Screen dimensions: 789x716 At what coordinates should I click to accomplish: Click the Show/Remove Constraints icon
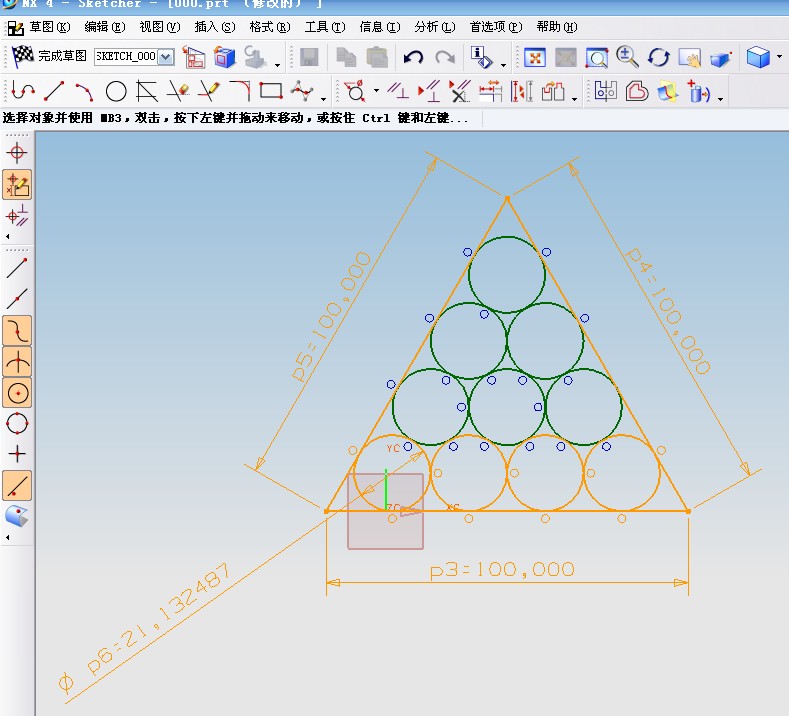click(x=459, y=91)
